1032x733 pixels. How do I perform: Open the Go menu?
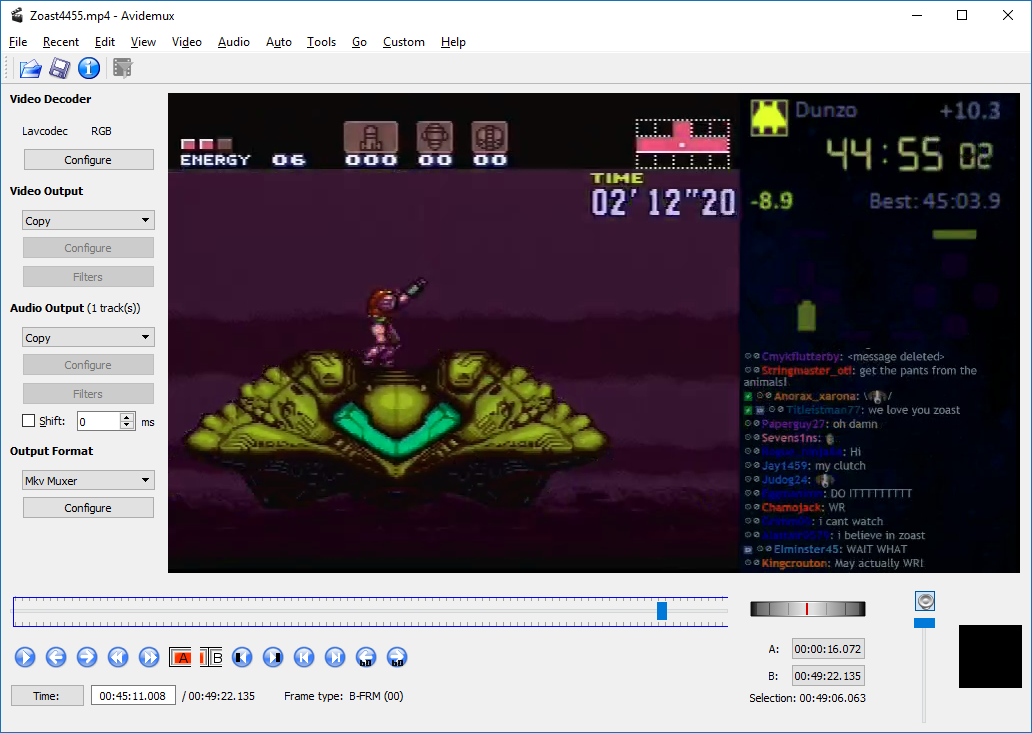pyautogui.click(x=359, y=41)
